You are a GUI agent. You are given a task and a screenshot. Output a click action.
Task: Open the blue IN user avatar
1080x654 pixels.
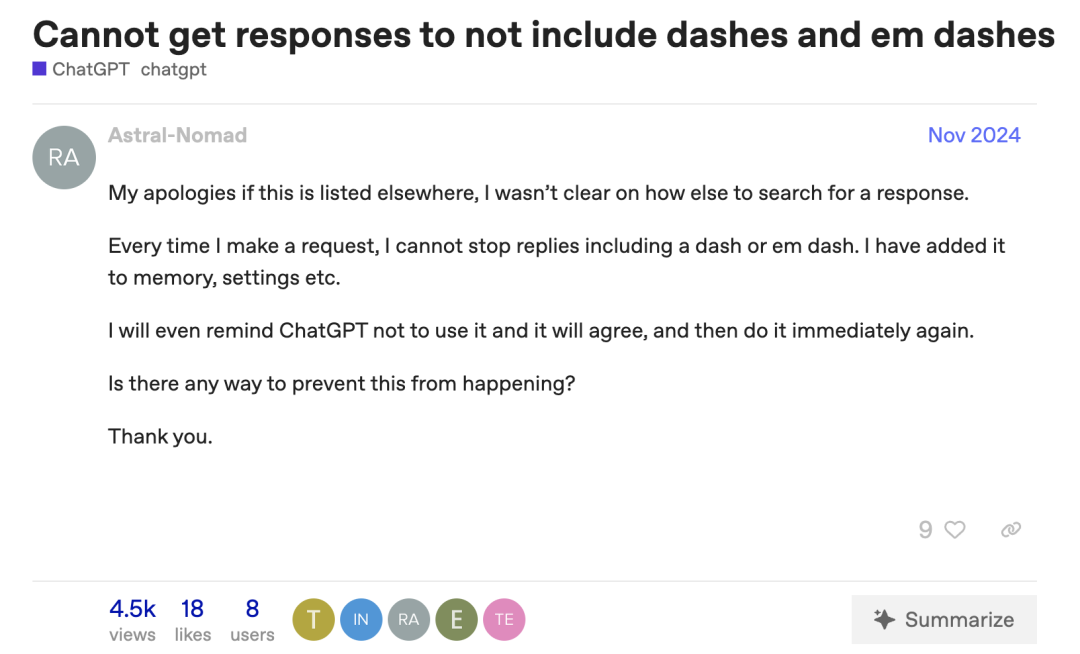coord(361,620)
